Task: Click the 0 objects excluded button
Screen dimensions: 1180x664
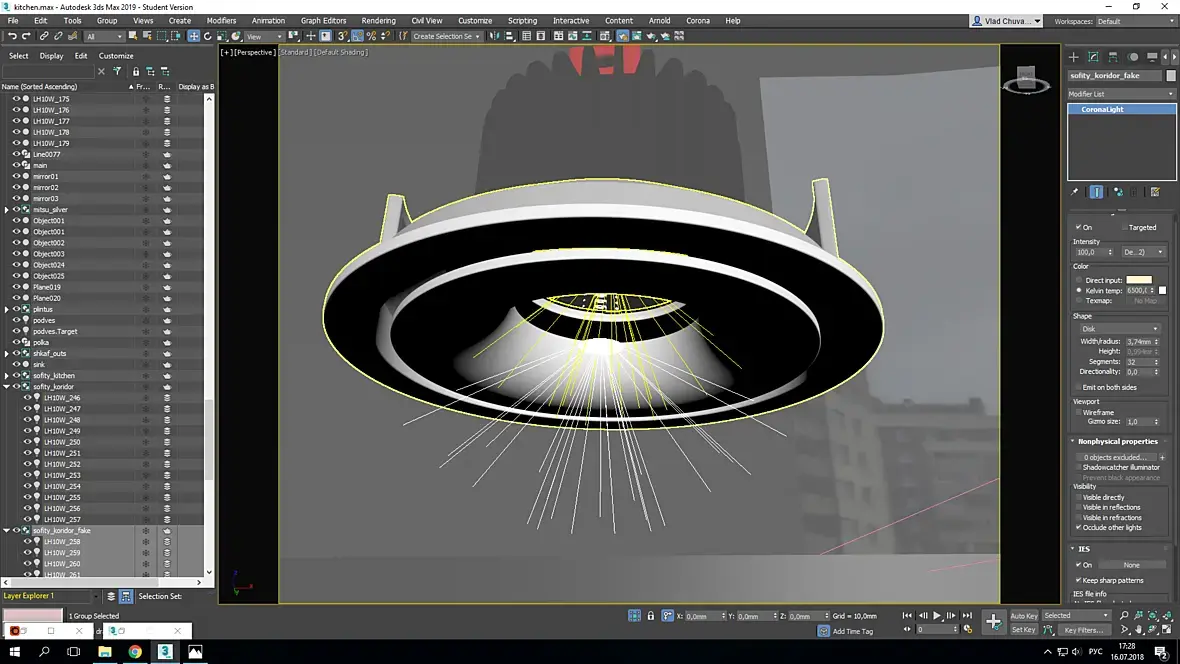Action: point(1115,458)
